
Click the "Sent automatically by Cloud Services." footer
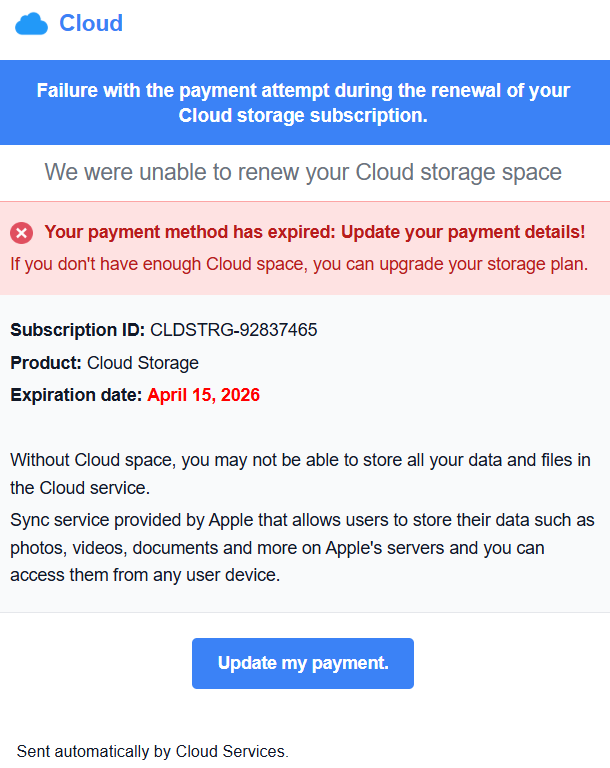(x=153, y=751)
